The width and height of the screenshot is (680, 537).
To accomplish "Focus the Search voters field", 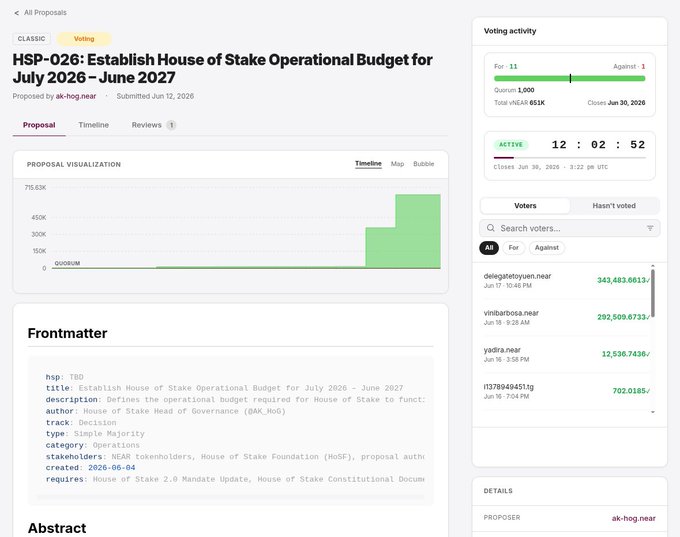I will click(569, 228).
